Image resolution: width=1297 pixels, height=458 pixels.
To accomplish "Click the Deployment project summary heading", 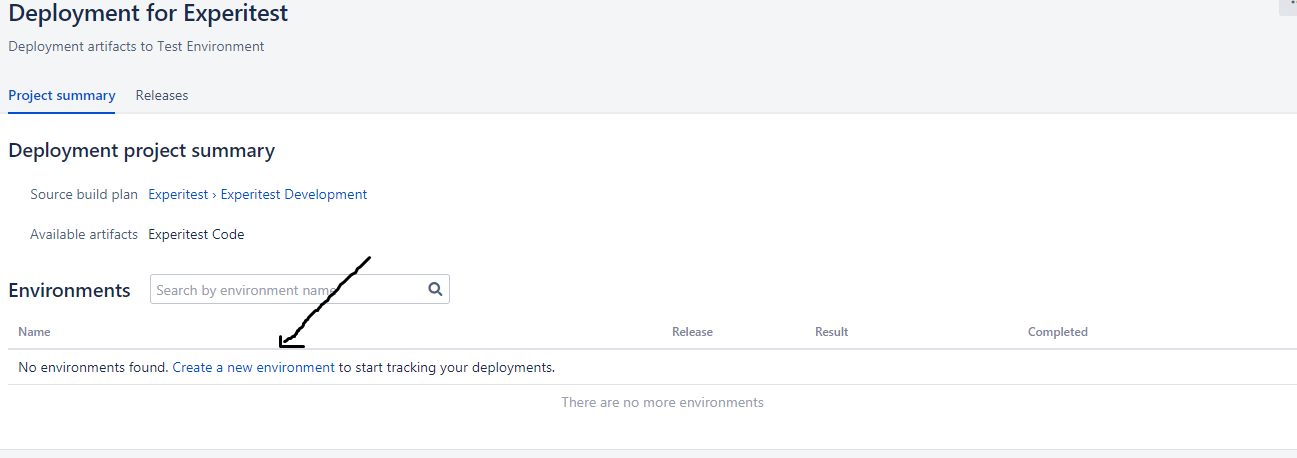I will tap(141, 151).
